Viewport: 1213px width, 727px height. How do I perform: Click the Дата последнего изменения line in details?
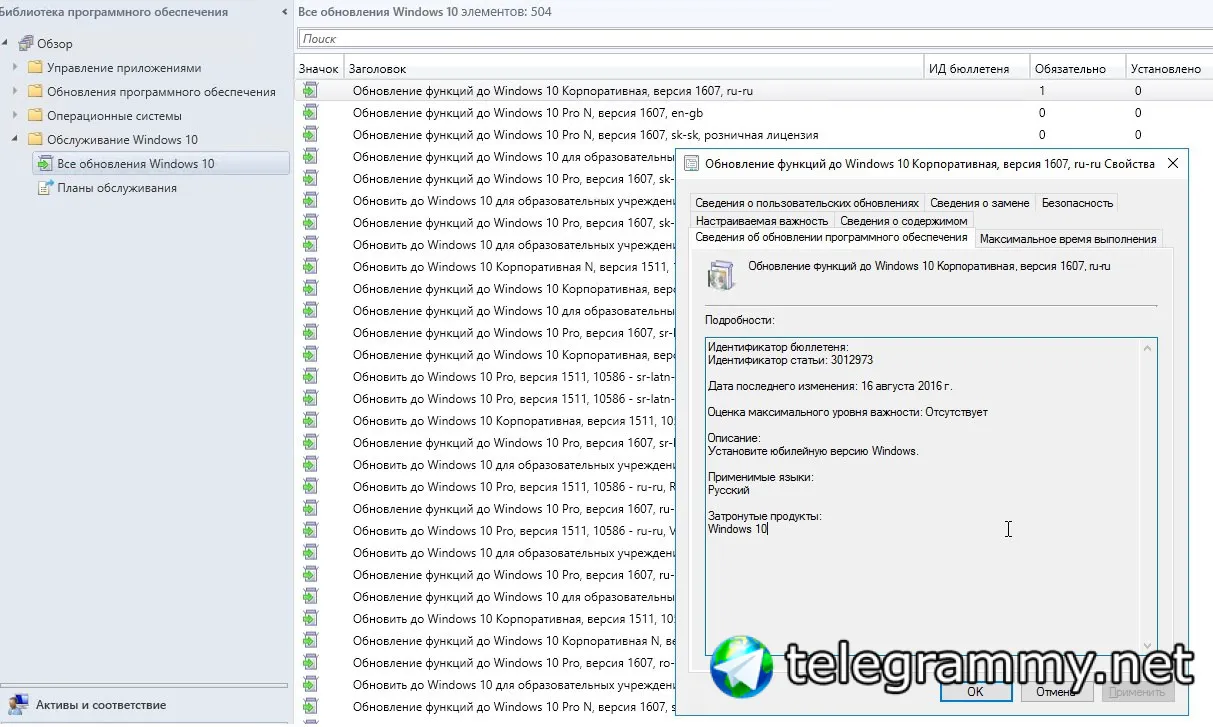pyautogui.click(x=830, y=386)
